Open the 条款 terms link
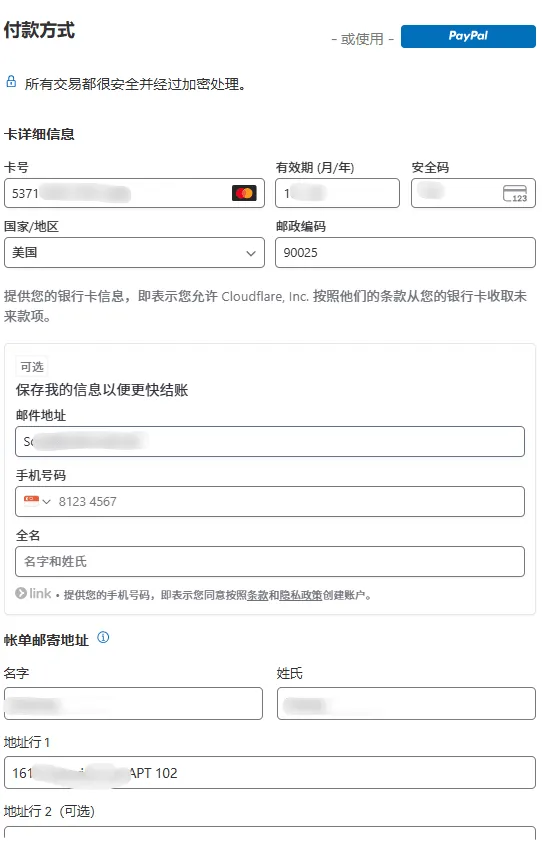Image resolution: width=542 pixels, height=845 pixels. (x=258, y=595)
